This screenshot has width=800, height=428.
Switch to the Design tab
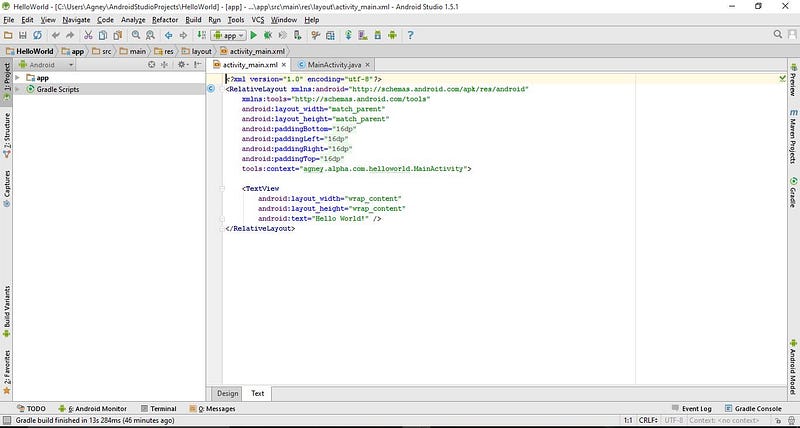[x=228, y=393]
